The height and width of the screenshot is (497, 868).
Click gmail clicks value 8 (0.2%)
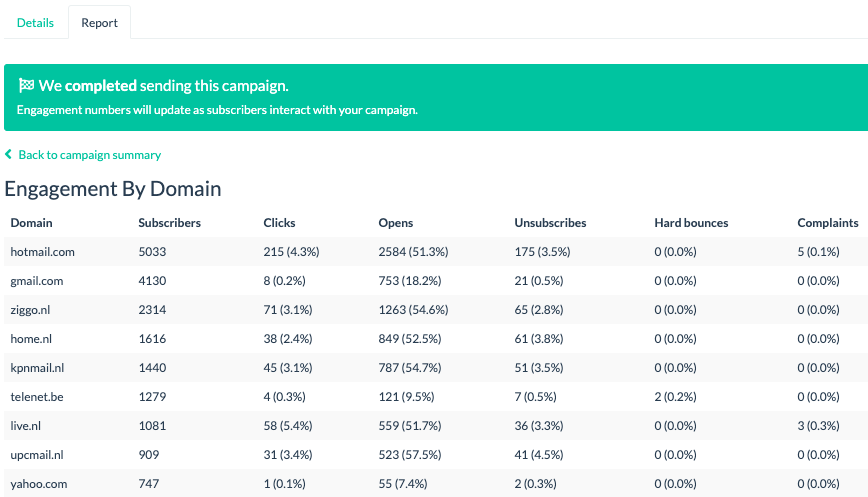pyautogui.click(x=285, y=281)
